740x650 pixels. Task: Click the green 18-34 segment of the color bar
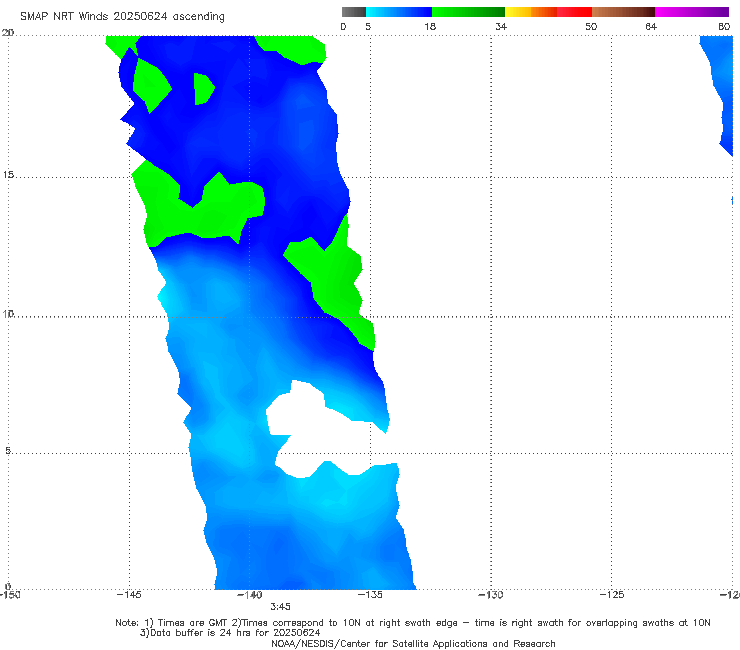[x=468, y=12]
